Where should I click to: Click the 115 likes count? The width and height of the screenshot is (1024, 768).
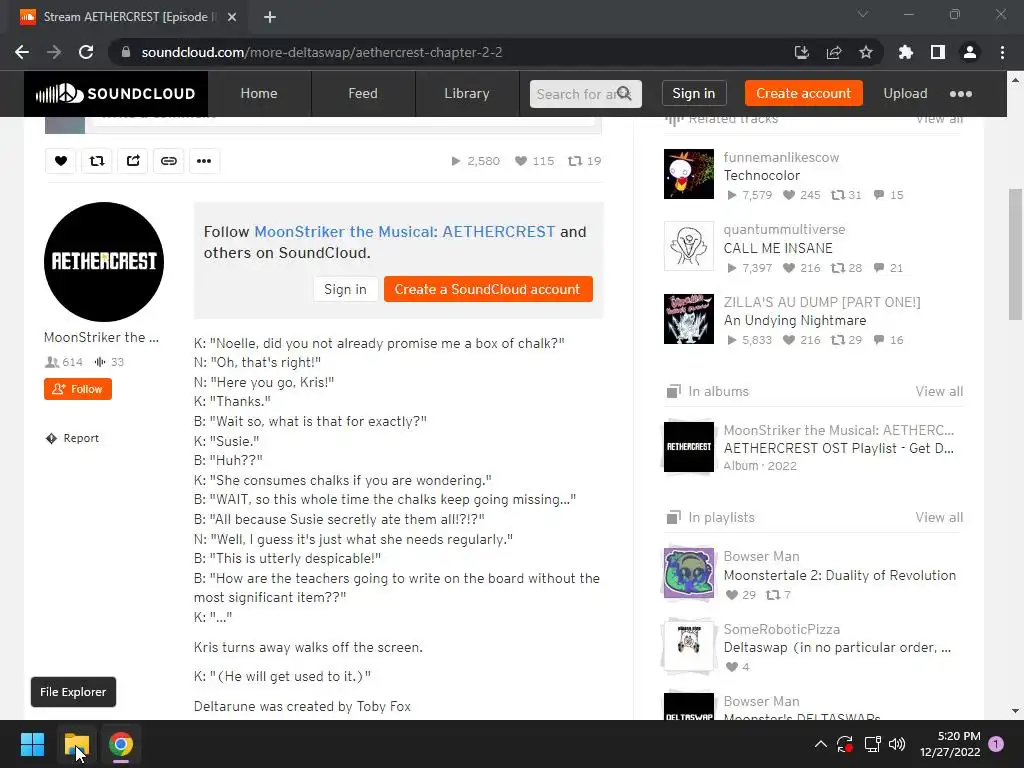click(534, 161)
